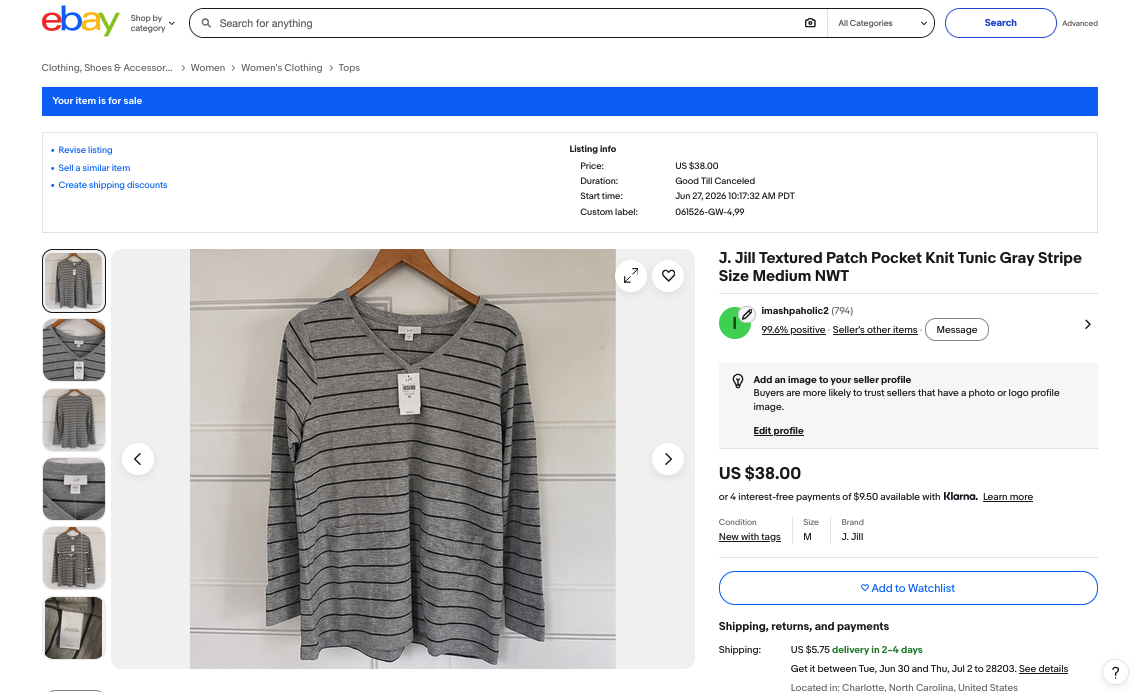Select the third thumbnail showing tunic back
The width and height of the screenshot is (1137, 692).
coord(74,419)
